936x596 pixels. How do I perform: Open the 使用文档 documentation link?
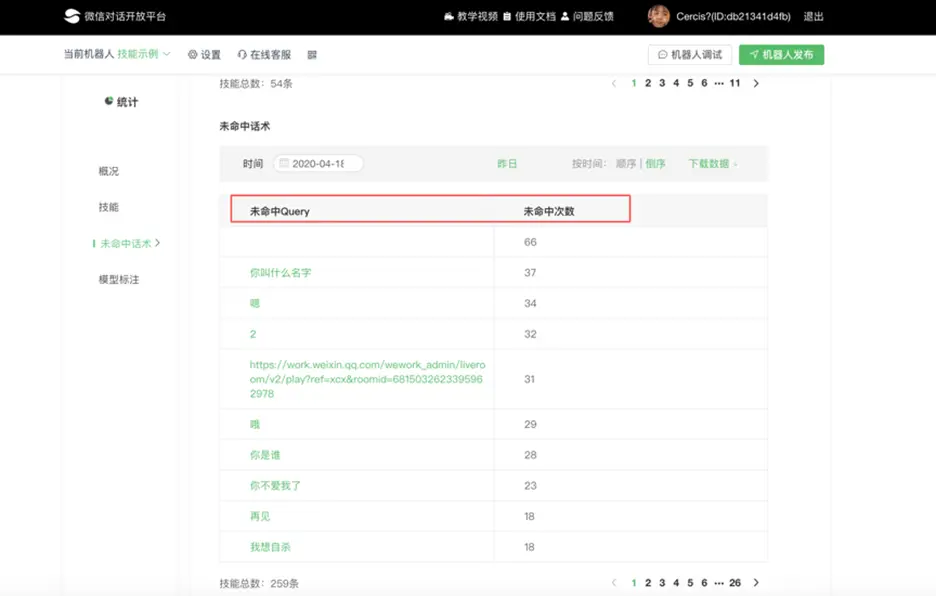(529, 16)
